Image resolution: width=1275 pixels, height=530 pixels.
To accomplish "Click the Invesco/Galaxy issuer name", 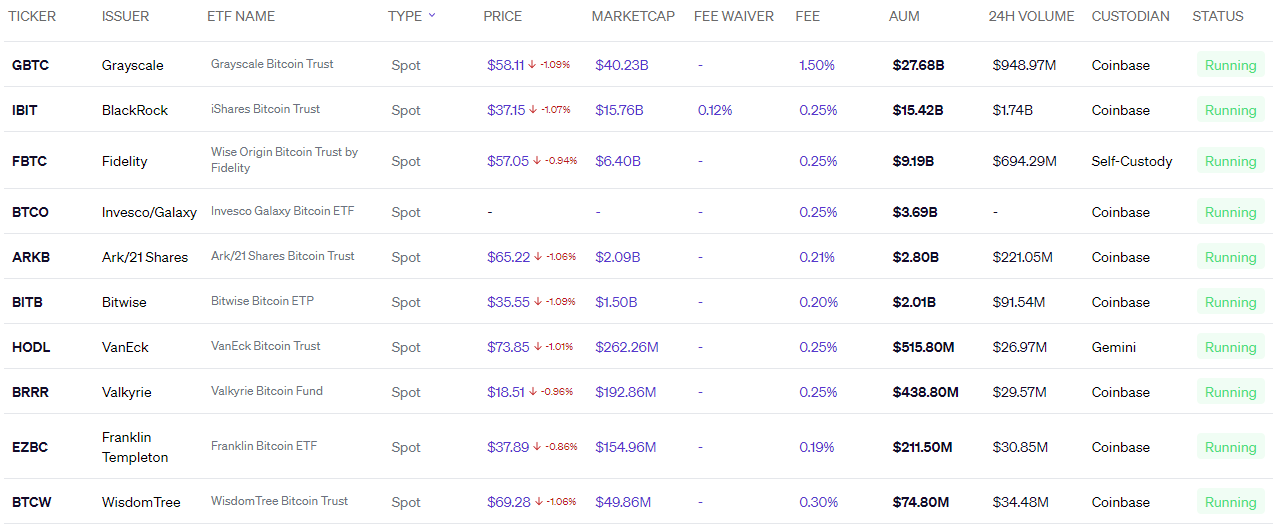I will tap(149, 212).
